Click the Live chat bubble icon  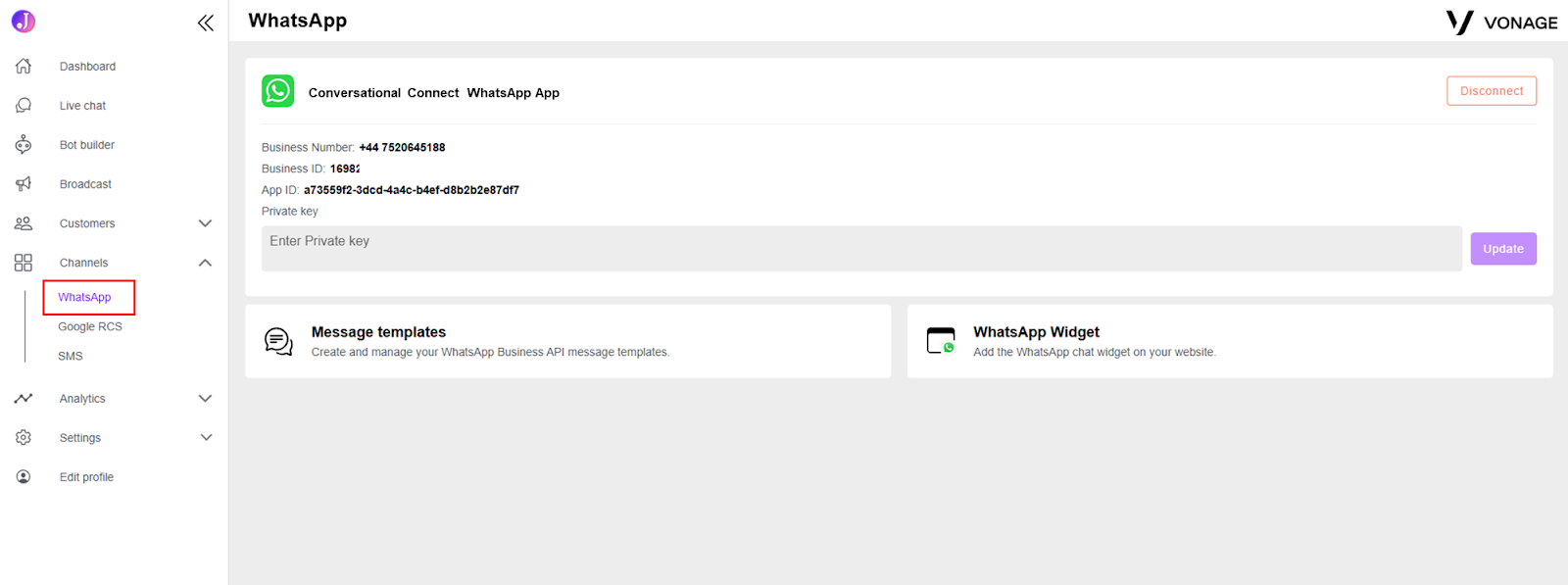[24, 105]
